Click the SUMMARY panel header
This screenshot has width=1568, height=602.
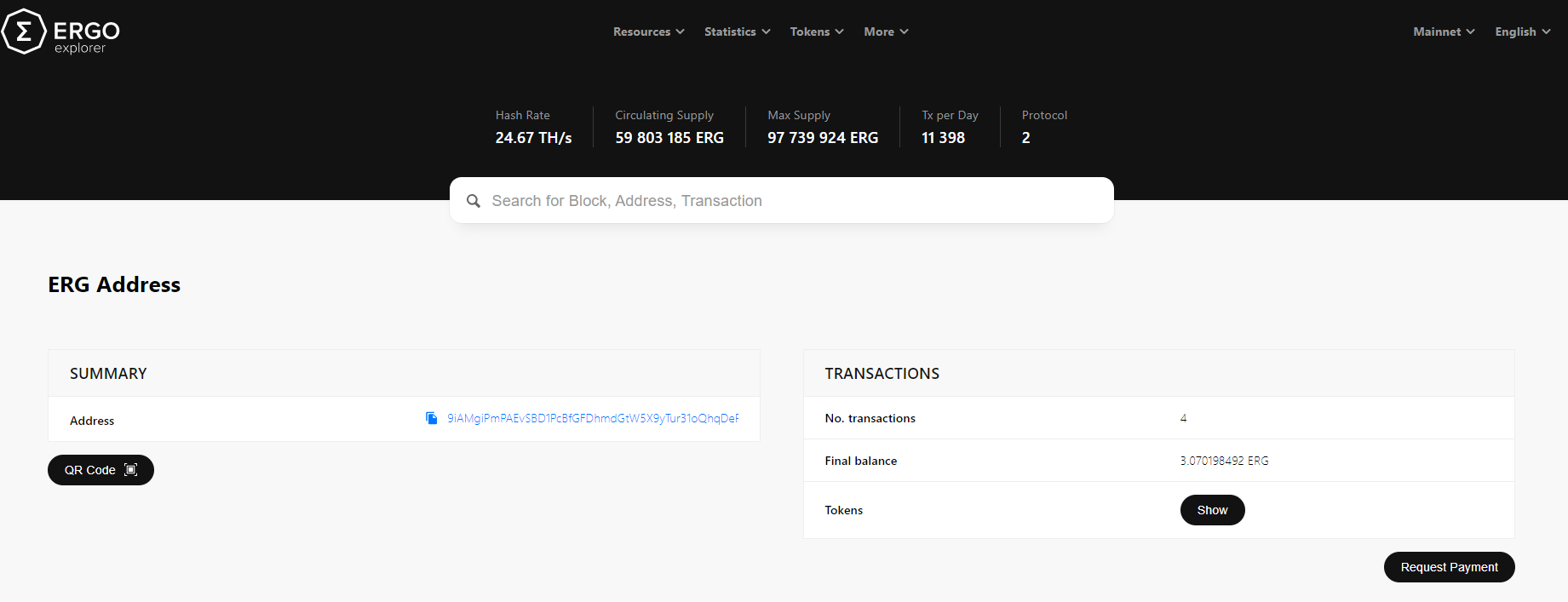coord(404,373)
